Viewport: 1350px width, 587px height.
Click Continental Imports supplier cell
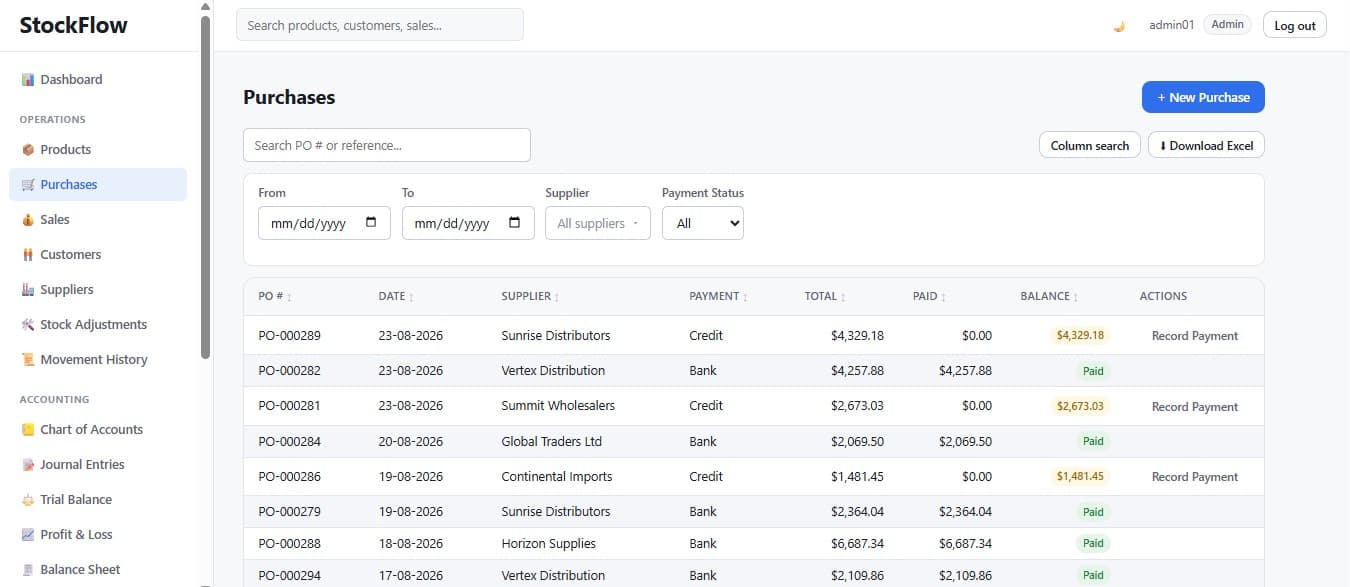tap(557, 477)
